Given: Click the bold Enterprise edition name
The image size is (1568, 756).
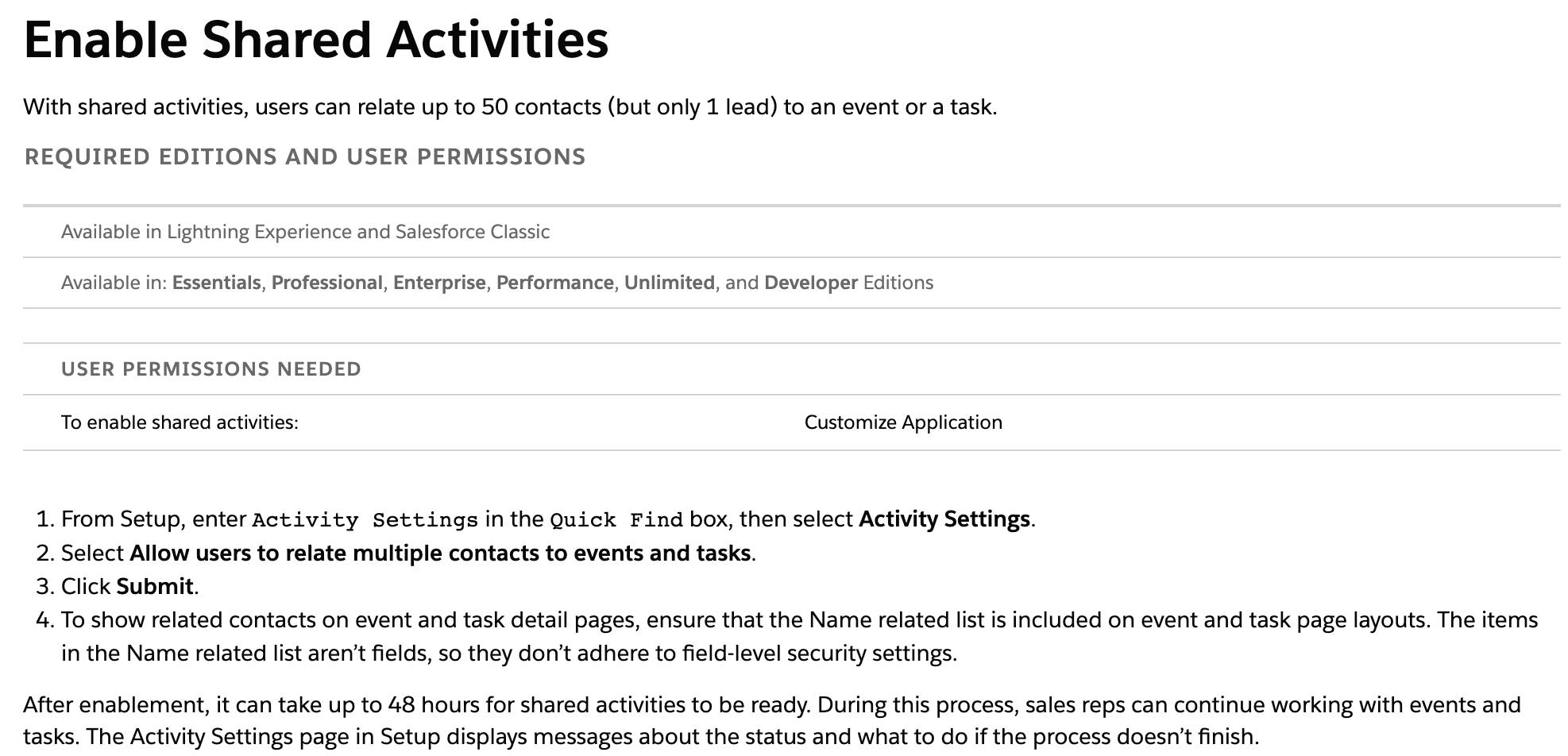Looking at the screenshot, I should [439, 283].
